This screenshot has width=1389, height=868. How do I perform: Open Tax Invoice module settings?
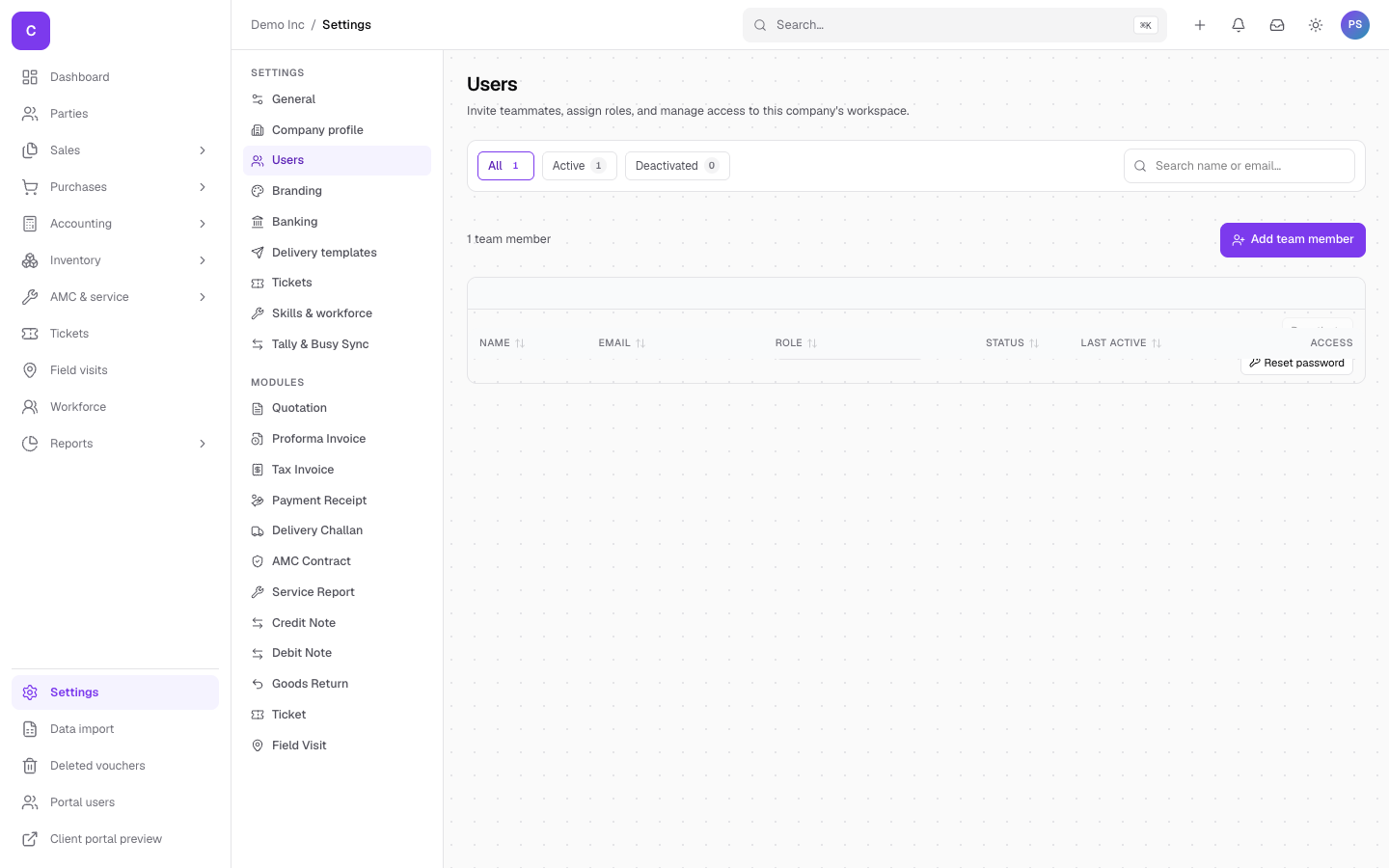pyautogui.click(x=337, y=470)
